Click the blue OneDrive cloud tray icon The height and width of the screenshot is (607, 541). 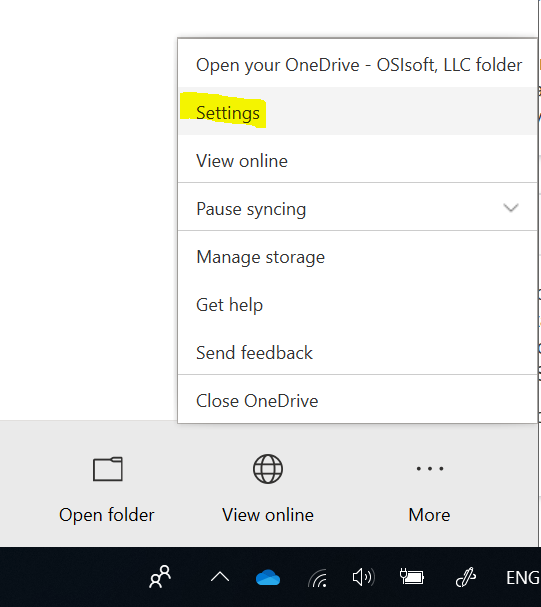tap(268, 578)
